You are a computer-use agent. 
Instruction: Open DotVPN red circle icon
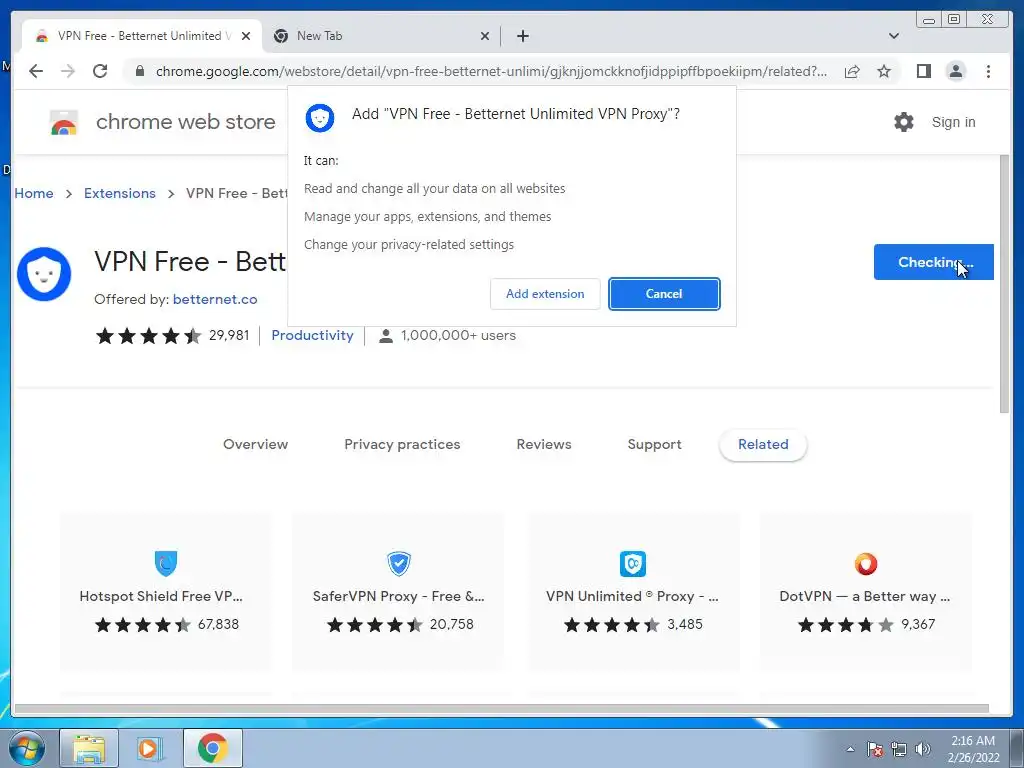click(866, 564)
